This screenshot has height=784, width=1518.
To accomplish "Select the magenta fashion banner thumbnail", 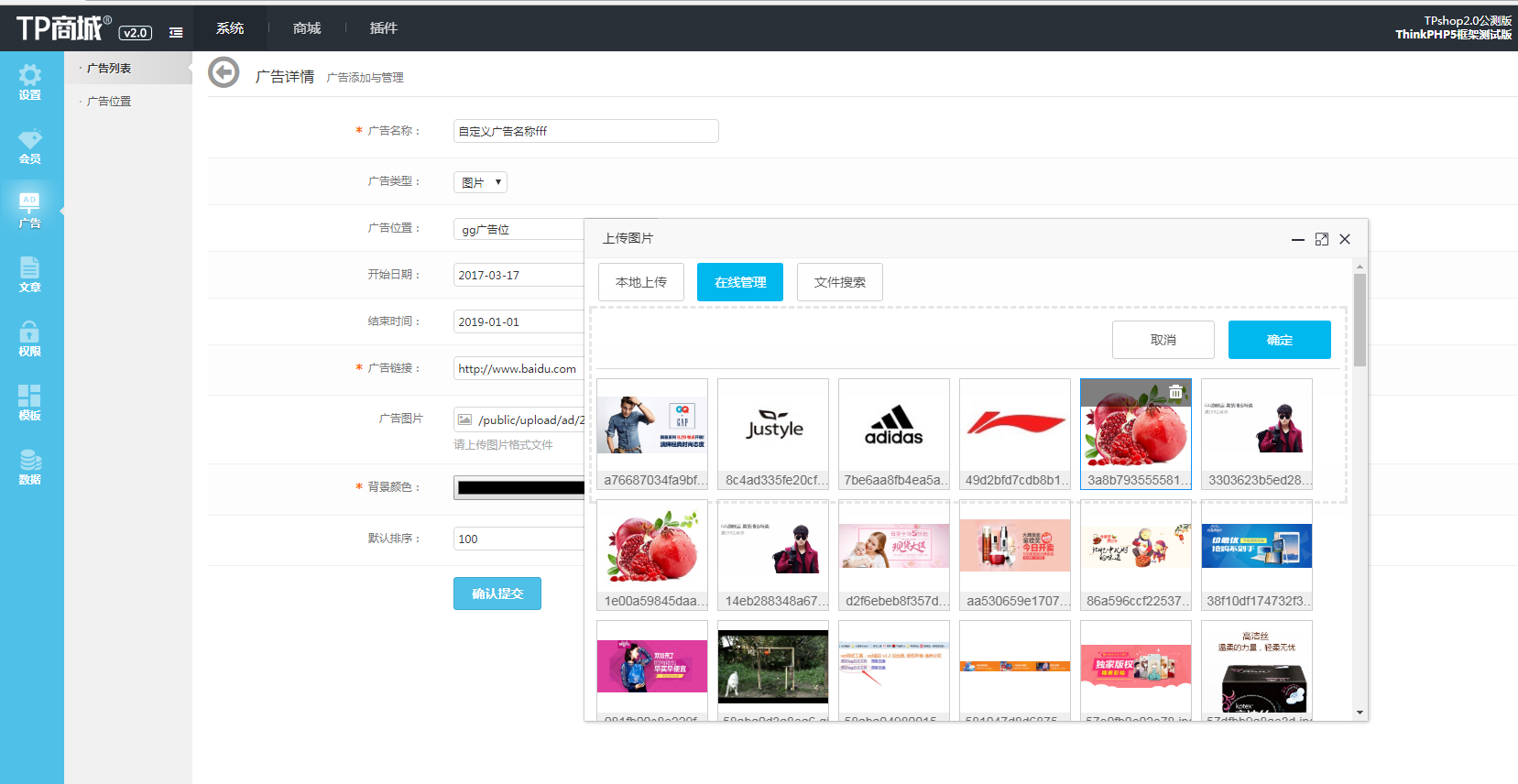I will 652,670.
